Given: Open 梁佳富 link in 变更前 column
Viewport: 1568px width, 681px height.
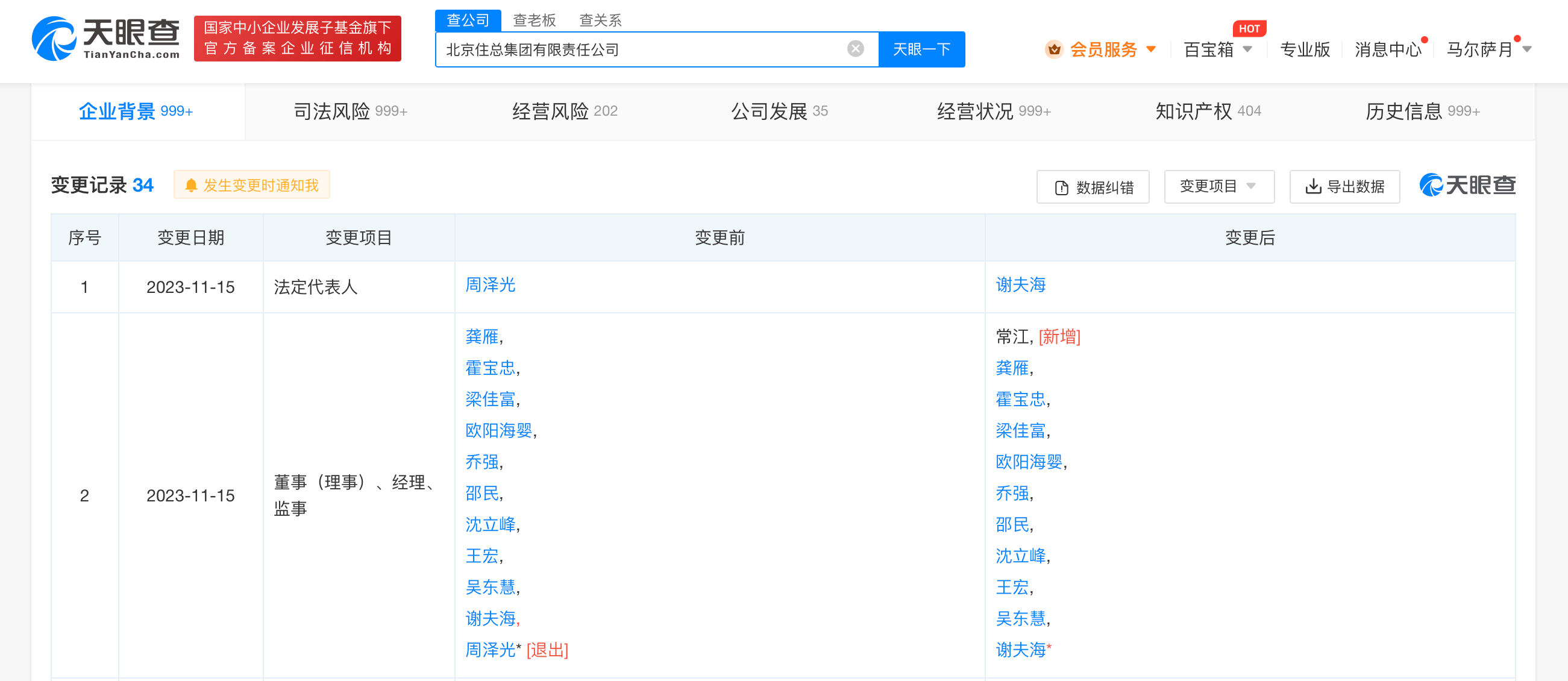Looking at the screenshot, I should (491, 399).
